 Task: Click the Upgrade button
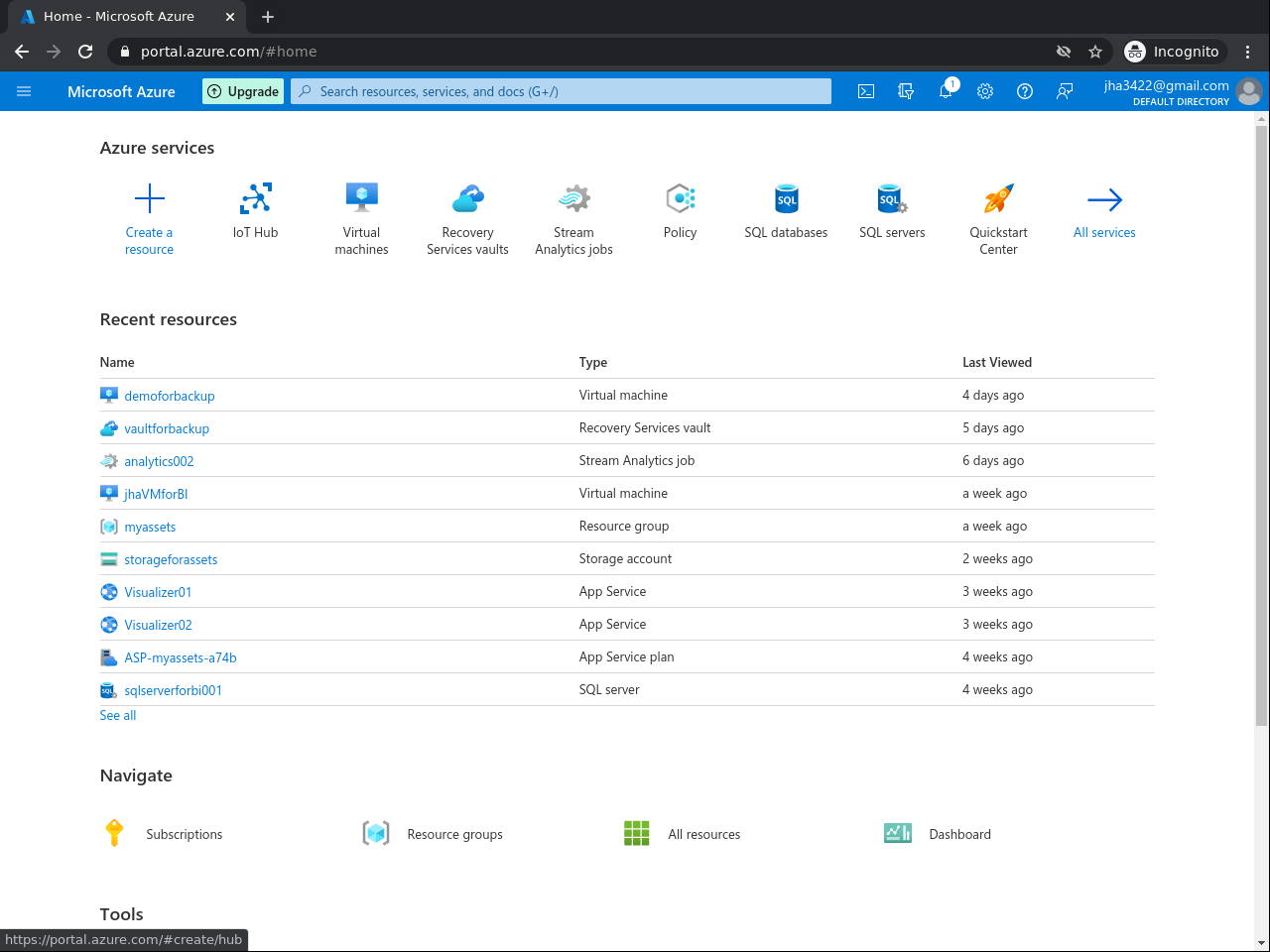coord(243,91)
